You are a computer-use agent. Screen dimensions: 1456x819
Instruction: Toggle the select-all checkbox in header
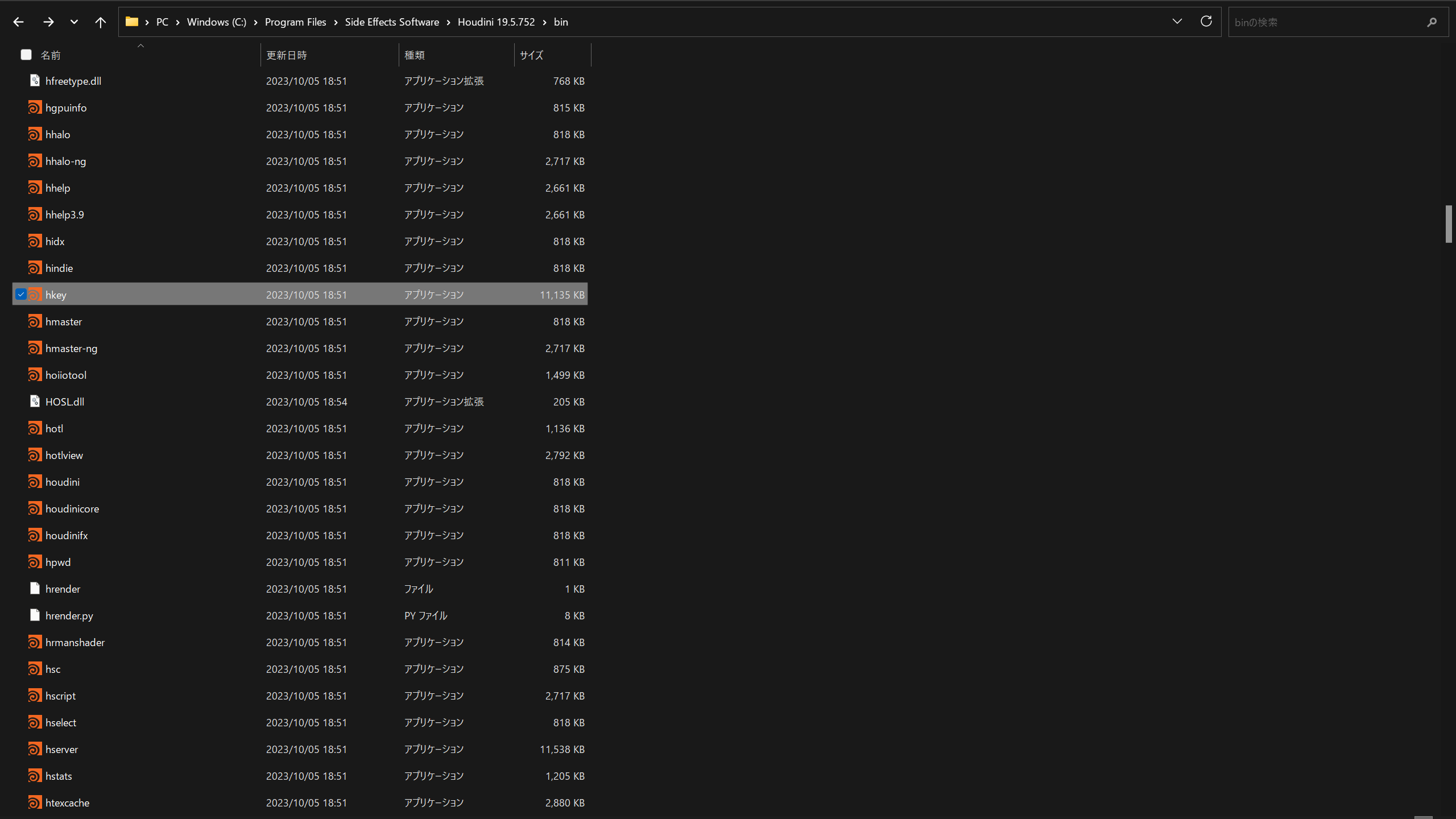point(26,55)
